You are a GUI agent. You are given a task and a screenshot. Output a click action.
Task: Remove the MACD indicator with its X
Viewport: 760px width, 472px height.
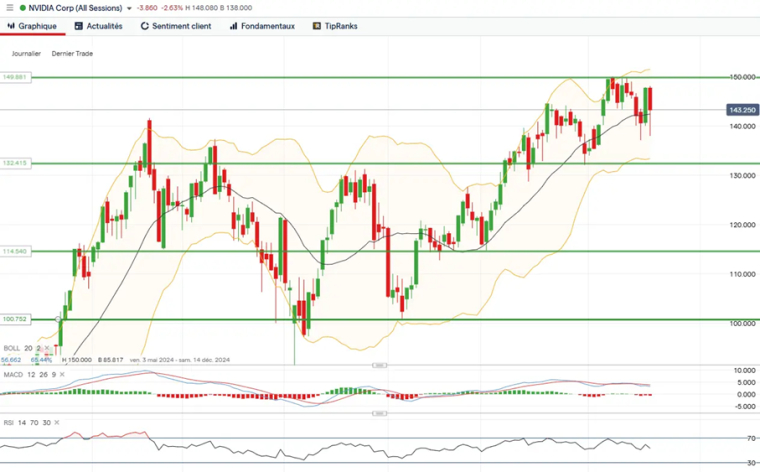tap(63, 373)
